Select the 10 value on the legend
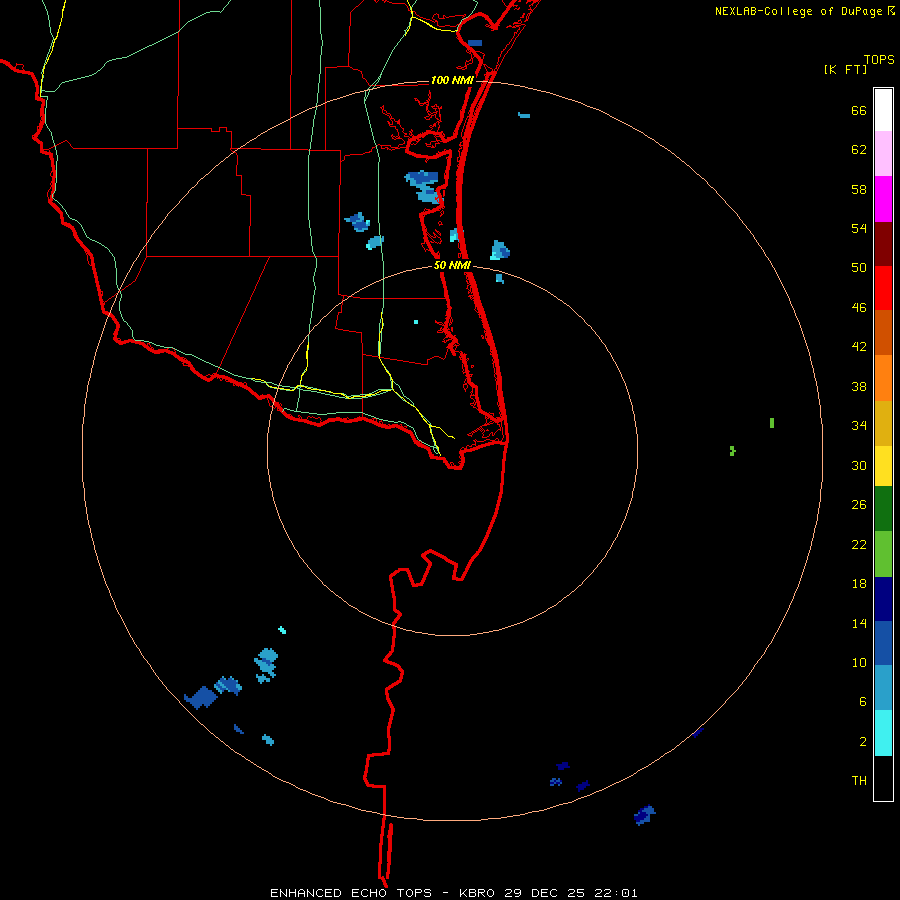This screenshot has height=900, width=900. 859,663
